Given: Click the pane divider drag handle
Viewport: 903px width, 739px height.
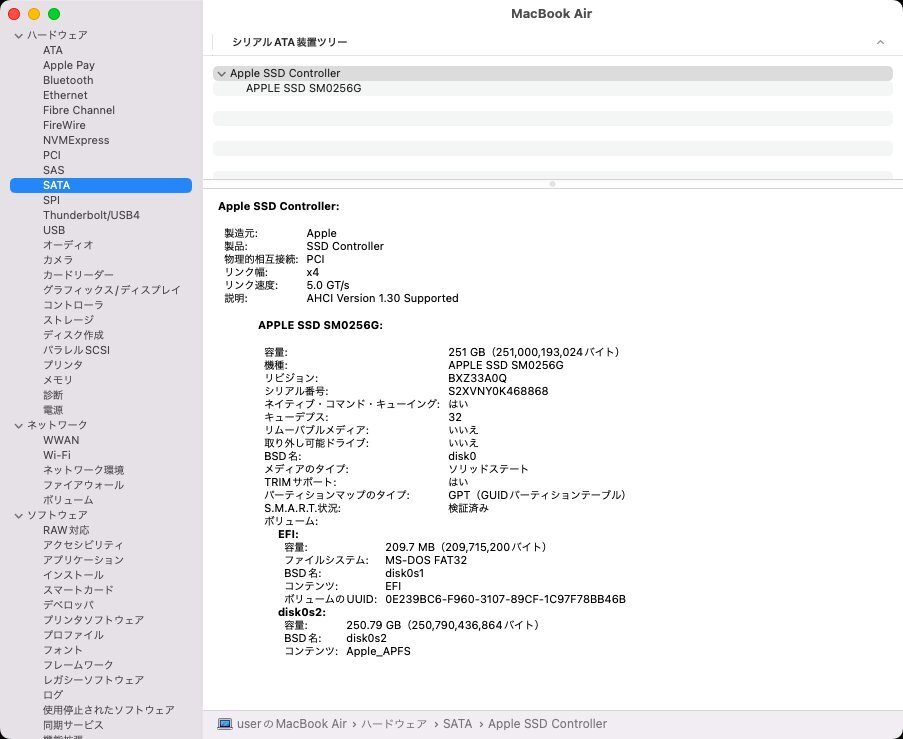Looking at the screenshot, I should click(552, 184).
